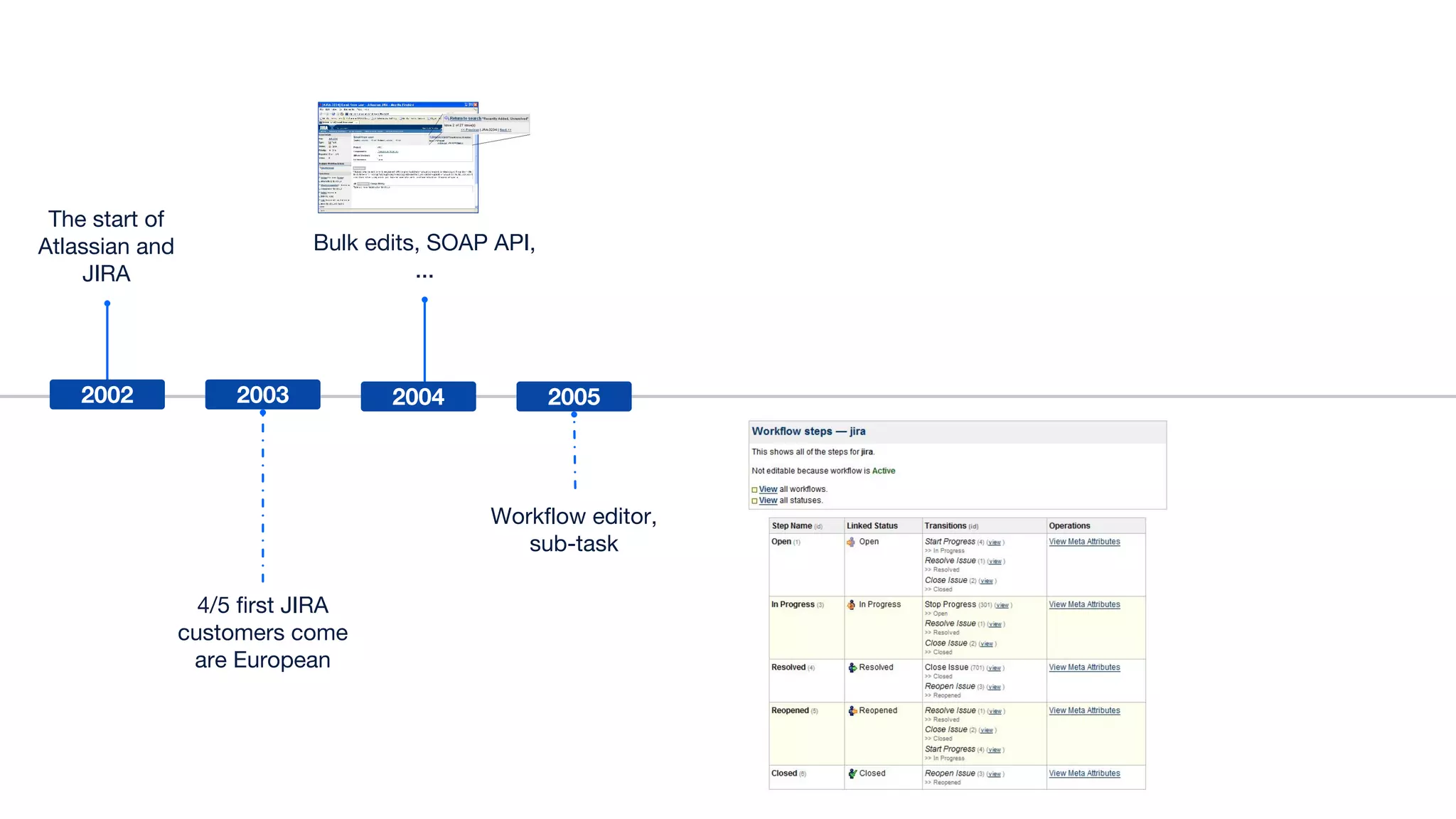Select the 2005 timeline marker

[x=574, y=397]
